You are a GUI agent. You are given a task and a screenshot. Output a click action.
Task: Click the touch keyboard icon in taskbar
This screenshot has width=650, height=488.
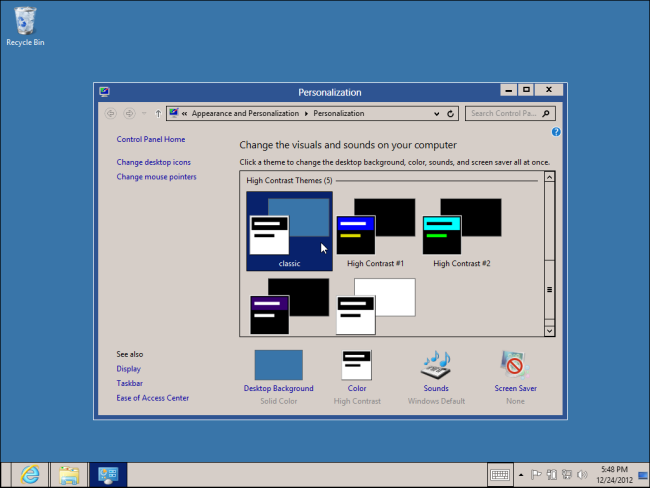coord(501,474)
